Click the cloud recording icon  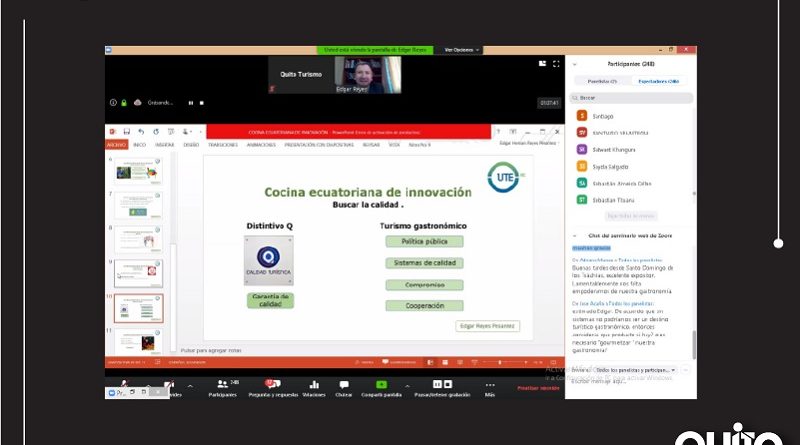coord(137,103)
